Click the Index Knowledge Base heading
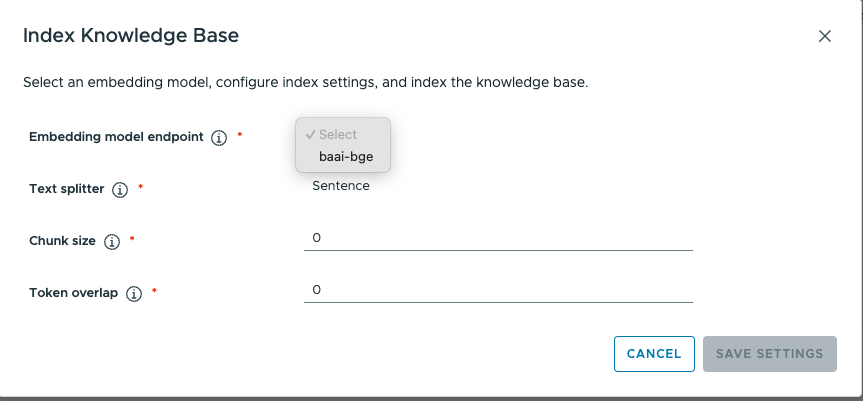Viewport: 863px width, 401px height. [130, 36]
